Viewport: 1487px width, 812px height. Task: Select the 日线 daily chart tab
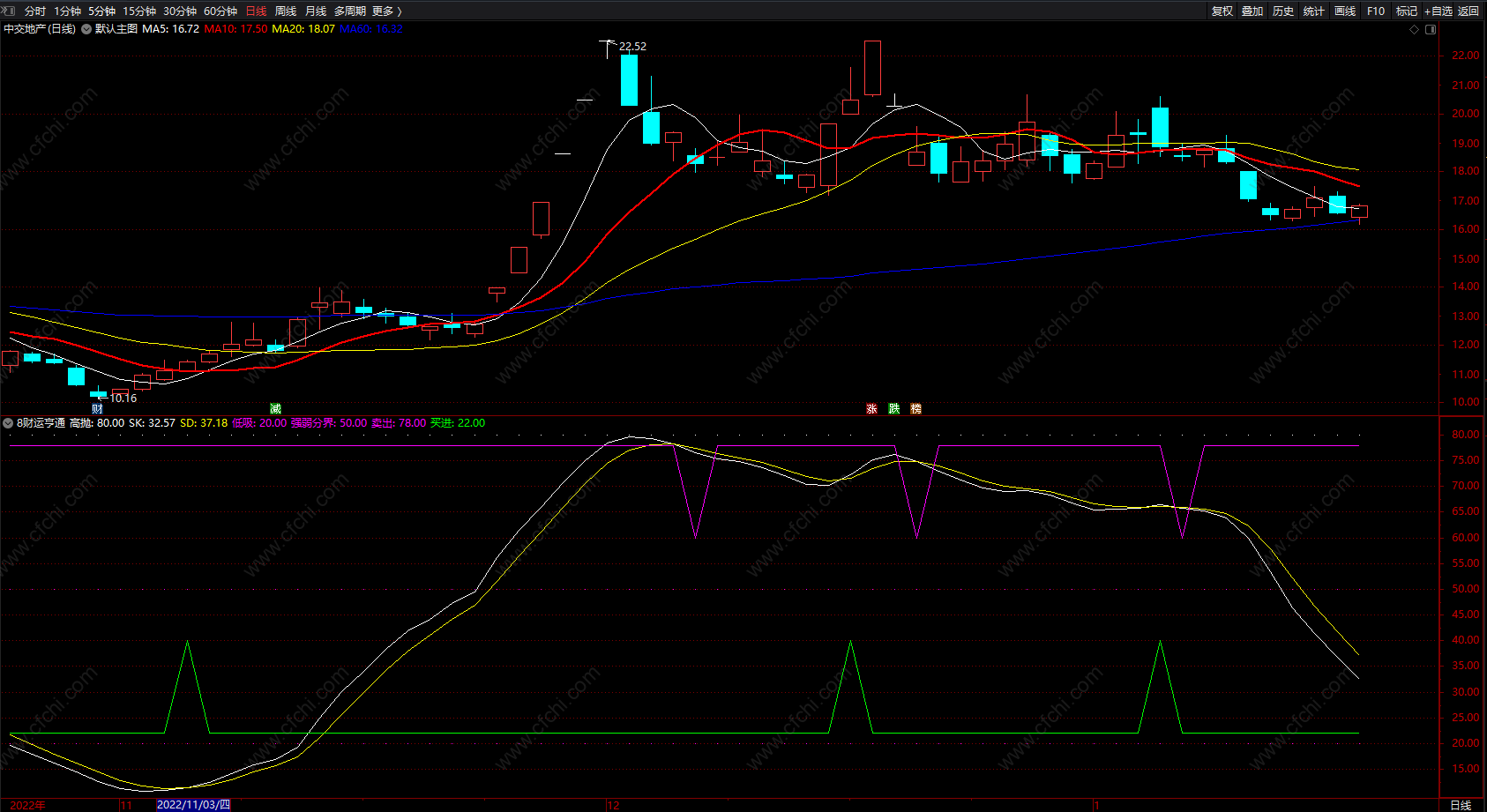(256, 11)
